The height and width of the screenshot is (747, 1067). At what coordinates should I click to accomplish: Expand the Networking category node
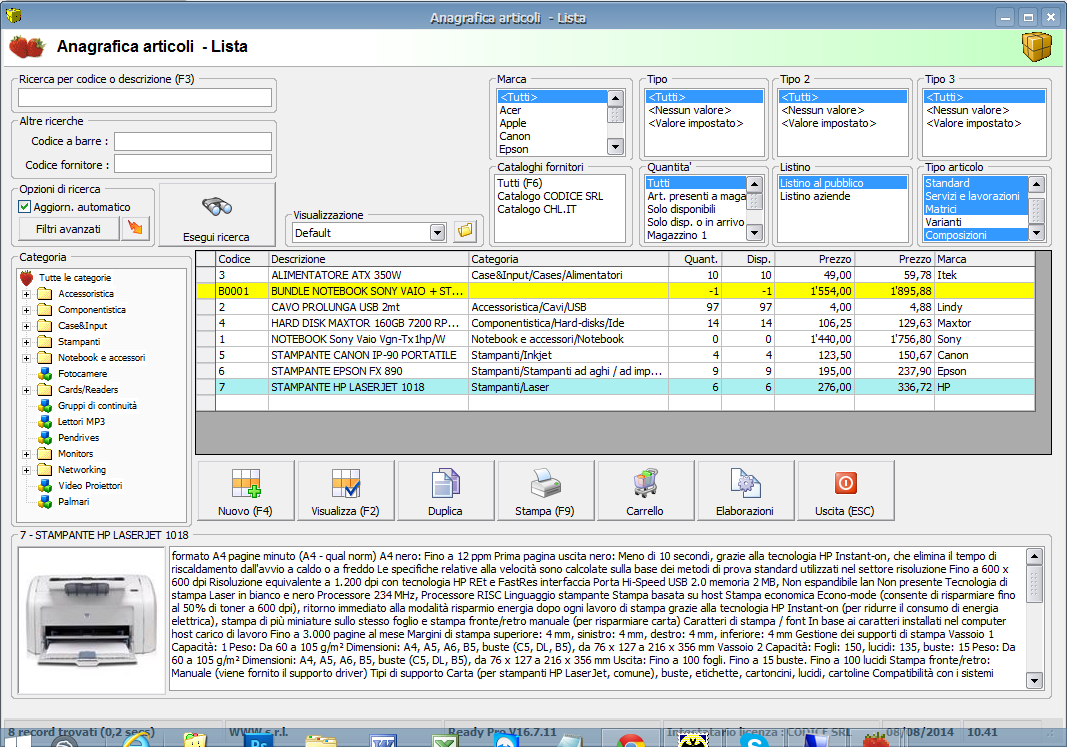point(27,470)
